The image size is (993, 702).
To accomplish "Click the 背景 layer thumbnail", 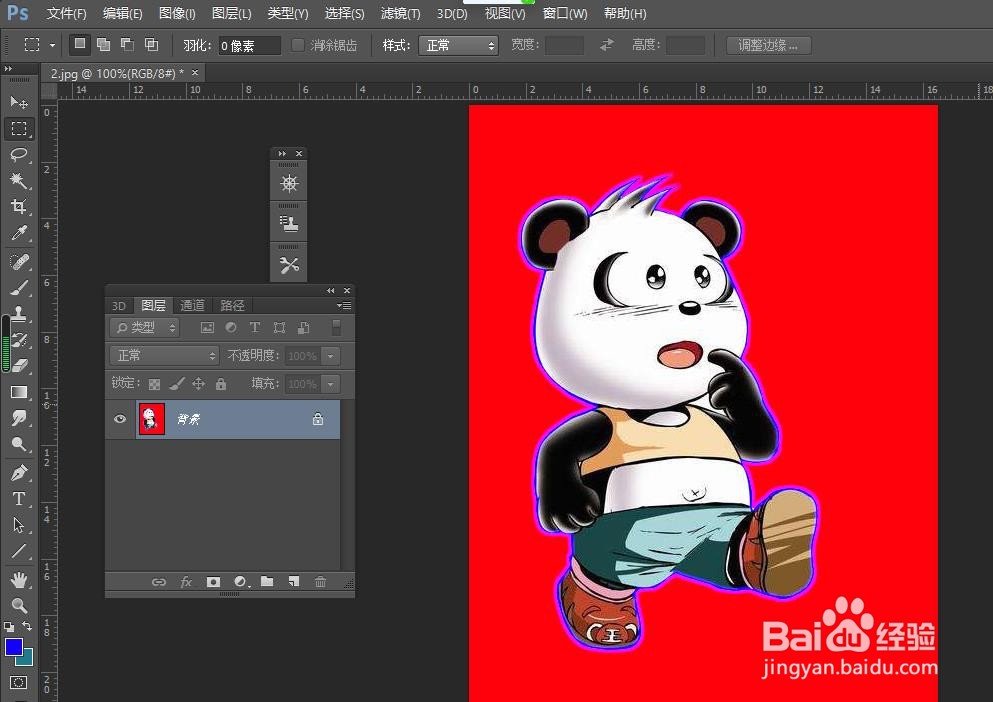I will coord(151,419).
